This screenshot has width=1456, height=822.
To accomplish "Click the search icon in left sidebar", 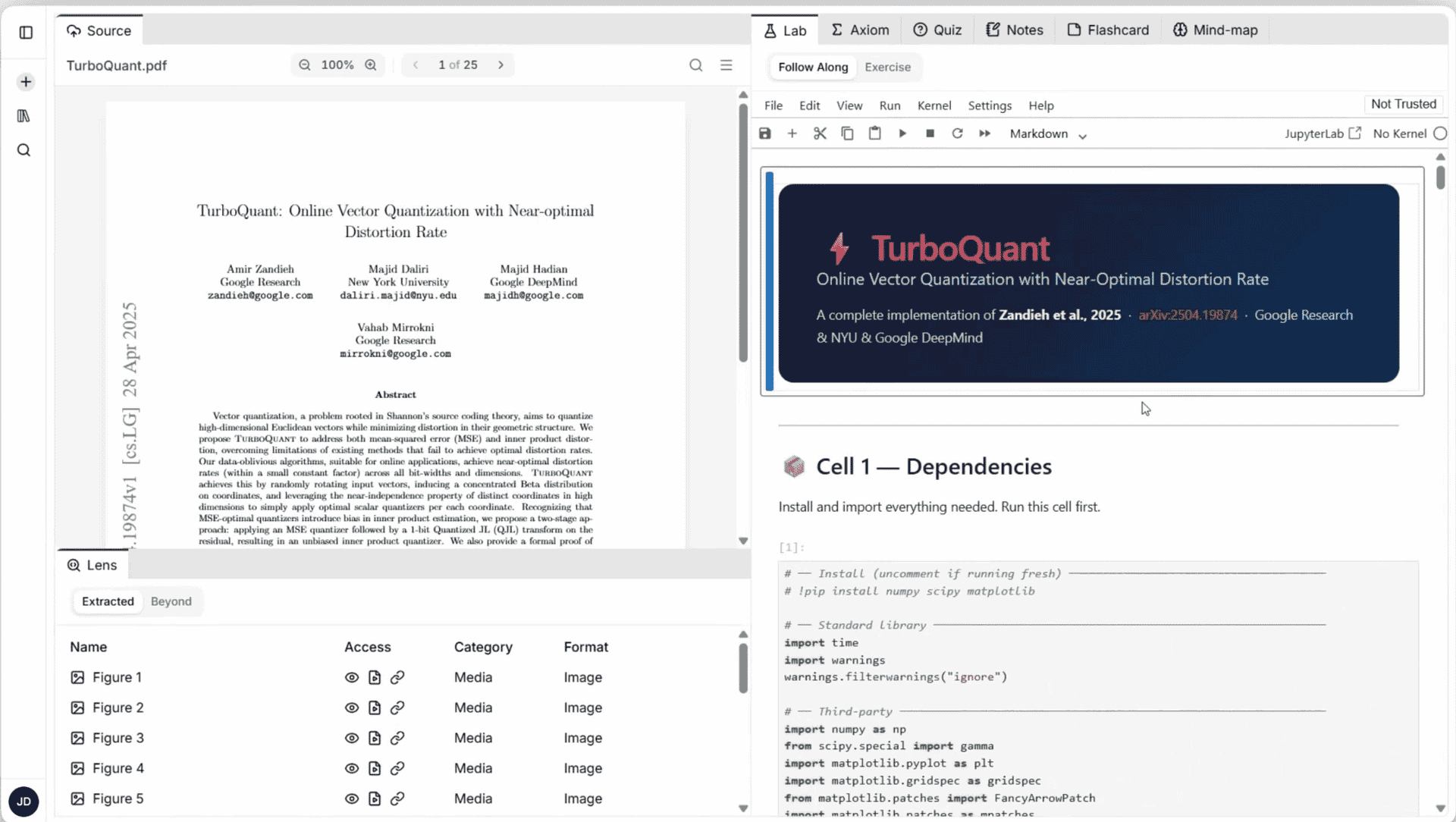I will 24,150.
